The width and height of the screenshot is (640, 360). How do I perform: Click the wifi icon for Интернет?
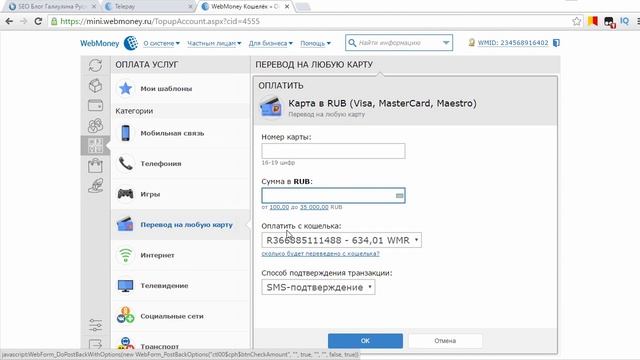point(125,255)
